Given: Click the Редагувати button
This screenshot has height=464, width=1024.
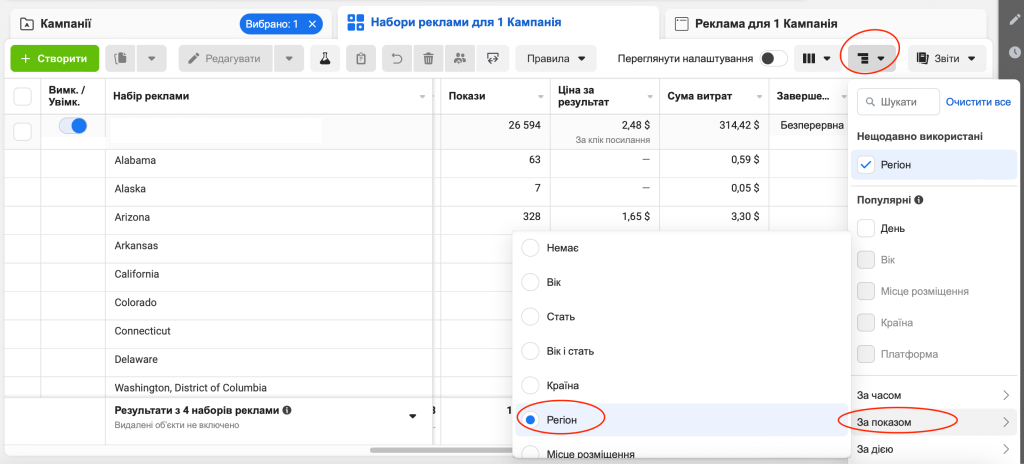Looking at the screenshot, I should tap(225, 58).
